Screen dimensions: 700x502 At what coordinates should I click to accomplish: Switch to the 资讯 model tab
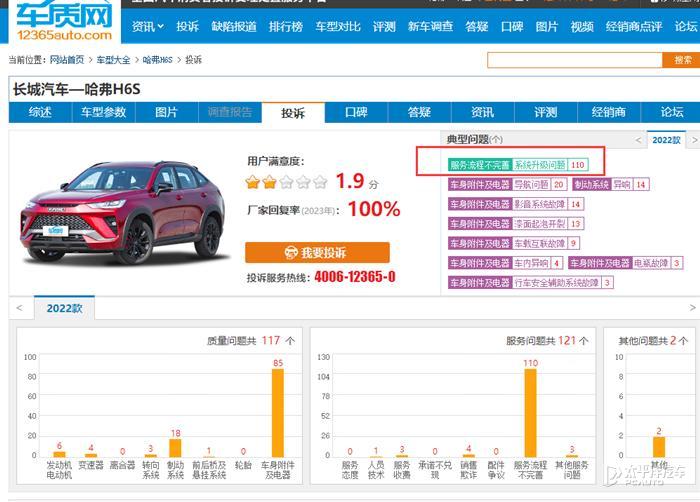(x=483, y=112)
